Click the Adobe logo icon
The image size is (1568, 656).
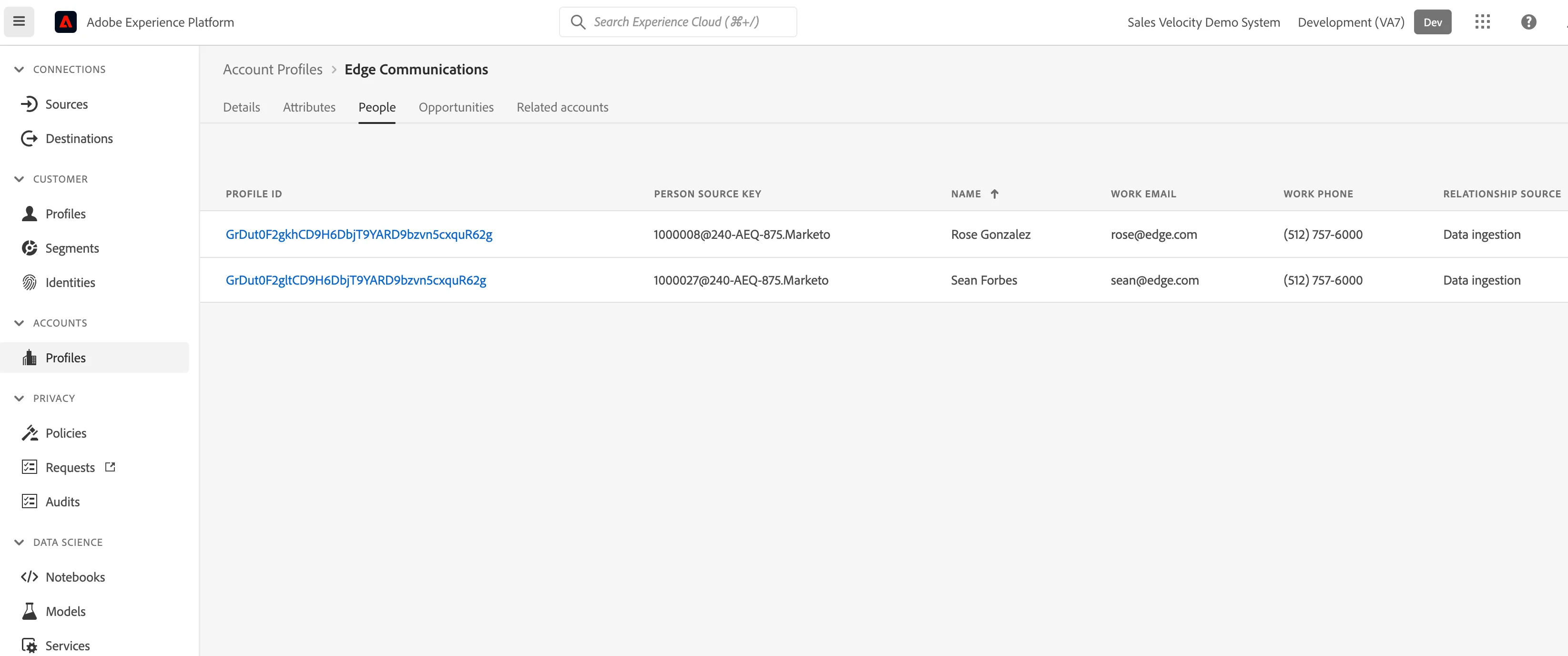point(66,22)
